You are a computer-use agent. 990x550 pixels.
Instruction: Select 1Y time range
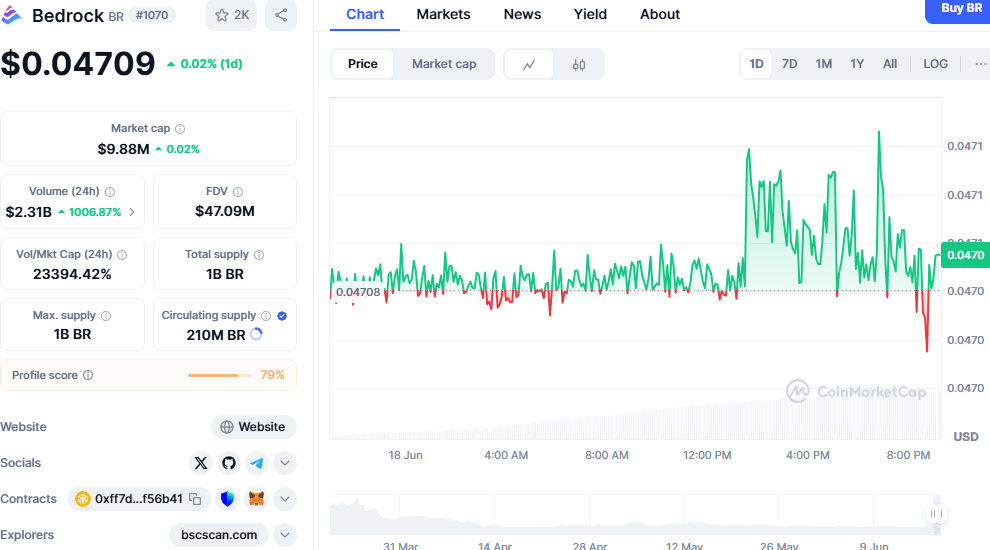point(857,64)
